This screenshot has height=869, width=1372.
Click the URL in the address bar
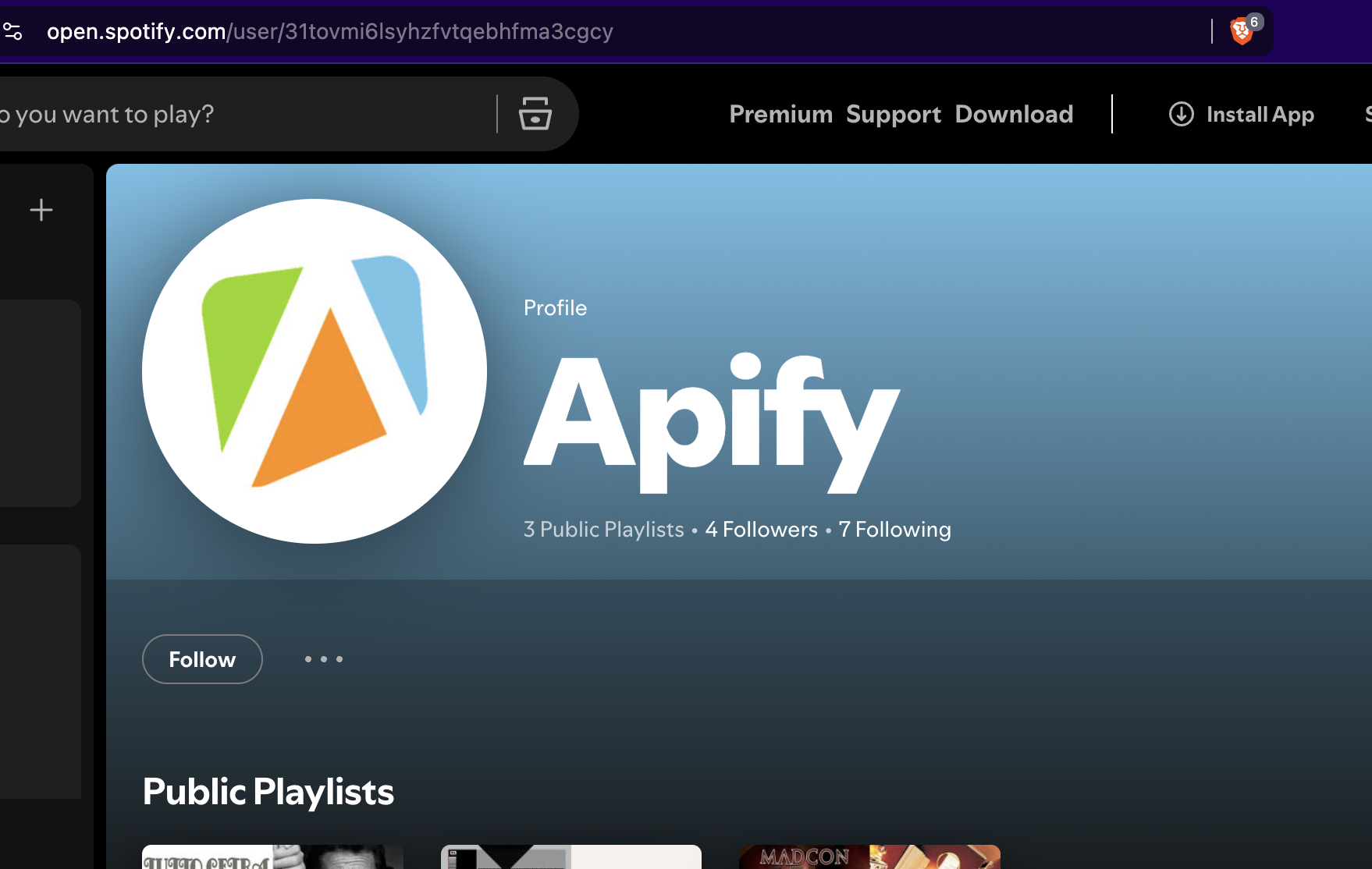point(330,31)
